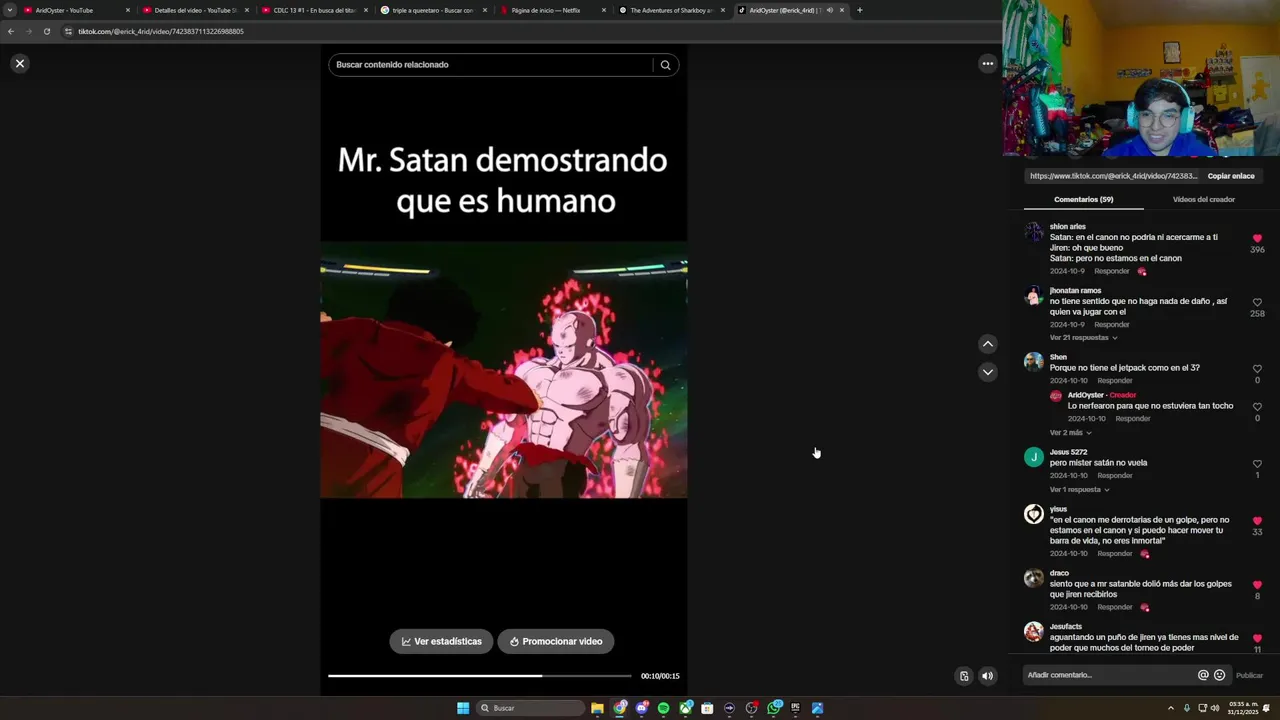Click browser back arrow

point(11,31)
